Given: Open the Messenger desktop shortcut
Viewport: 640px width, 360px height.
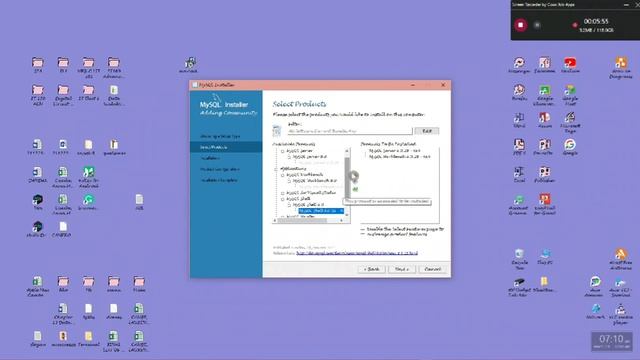Looking at the screenshot, I should pos(519,64).
